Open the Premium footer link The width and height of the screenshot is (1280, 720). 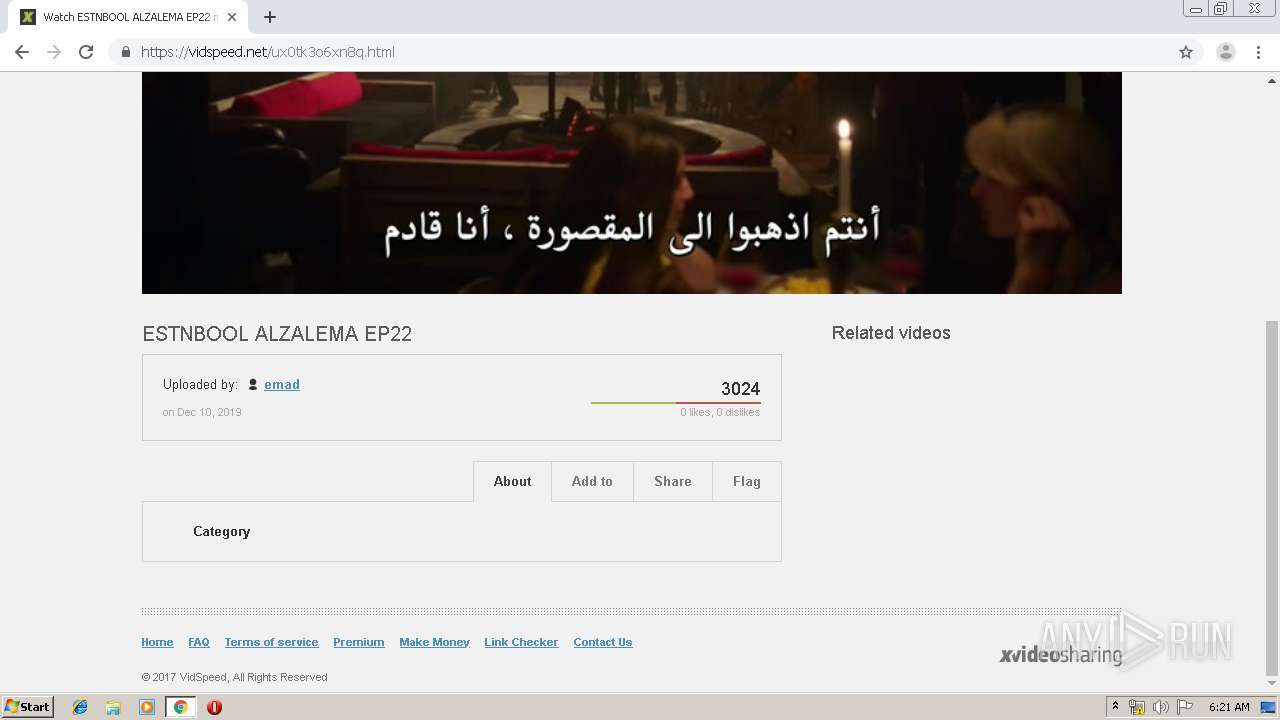[359, 642]
